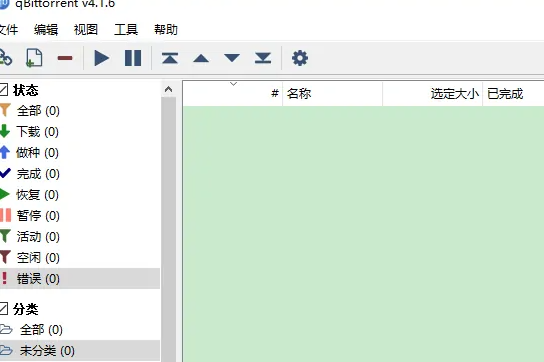Open the 视图 menu
The height and width of the screenshot is (362, 544).
pos(86,30)
